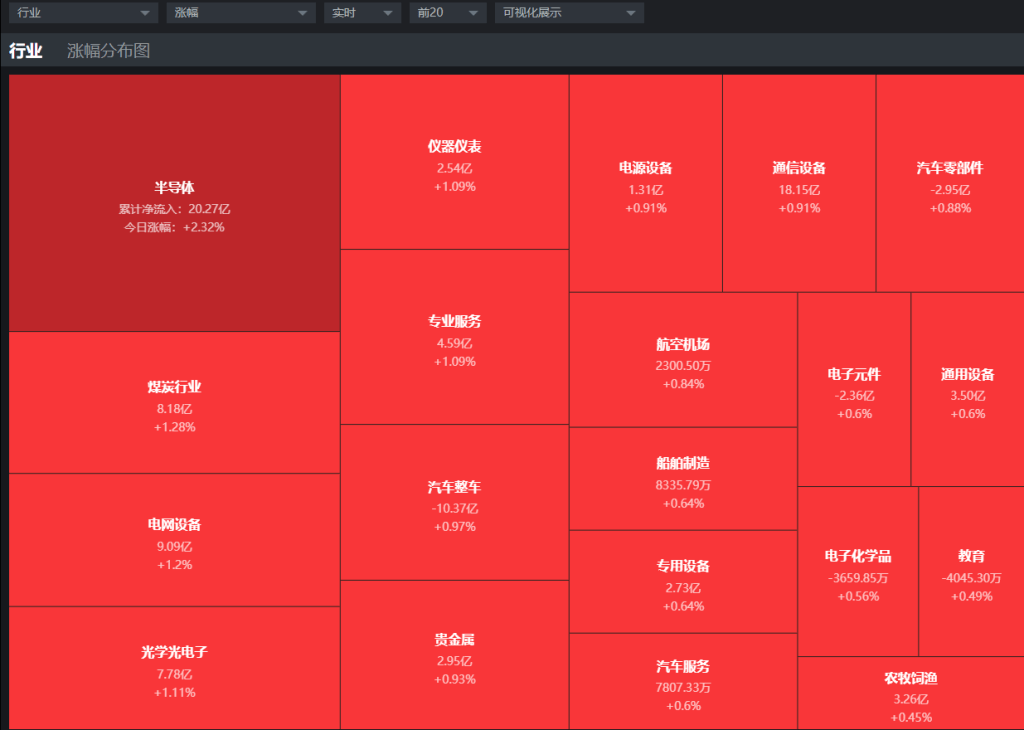The width and height of the screenshot is (1024, 730).
Task: Select the 仪器仪表 treemap tile
Action: coord(454,163)
